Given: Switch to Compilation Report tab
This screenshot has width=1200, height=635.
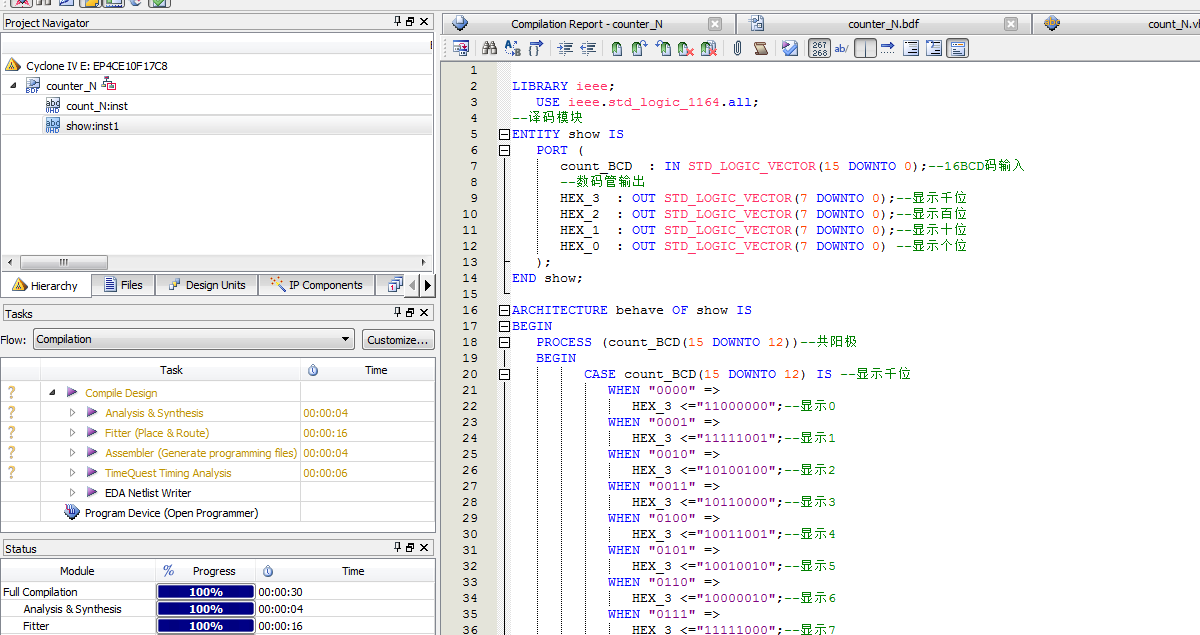Looking at the screenshot, I should pyautogui.click(x=586, y=24).
